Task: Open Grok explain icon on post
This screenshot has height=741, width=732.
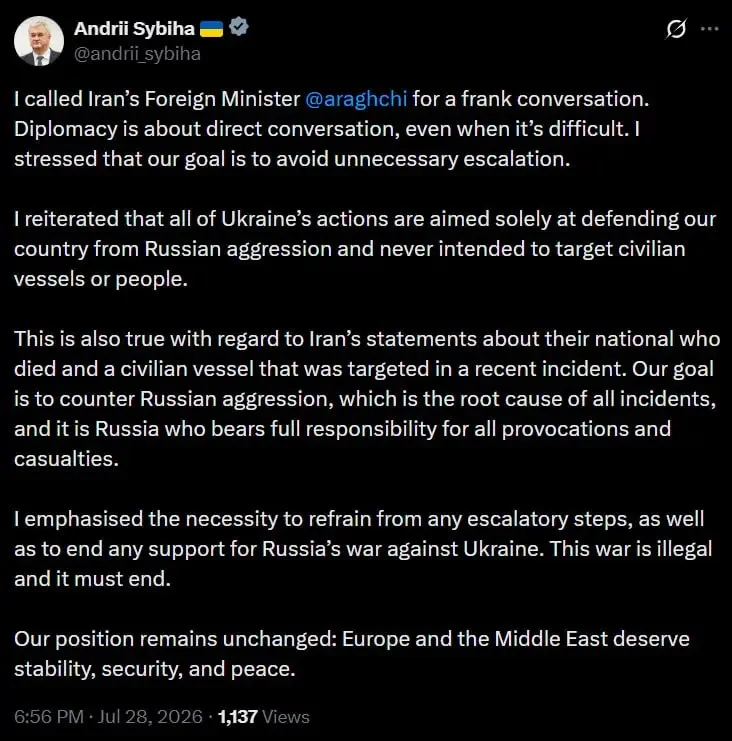Action: 676,29
